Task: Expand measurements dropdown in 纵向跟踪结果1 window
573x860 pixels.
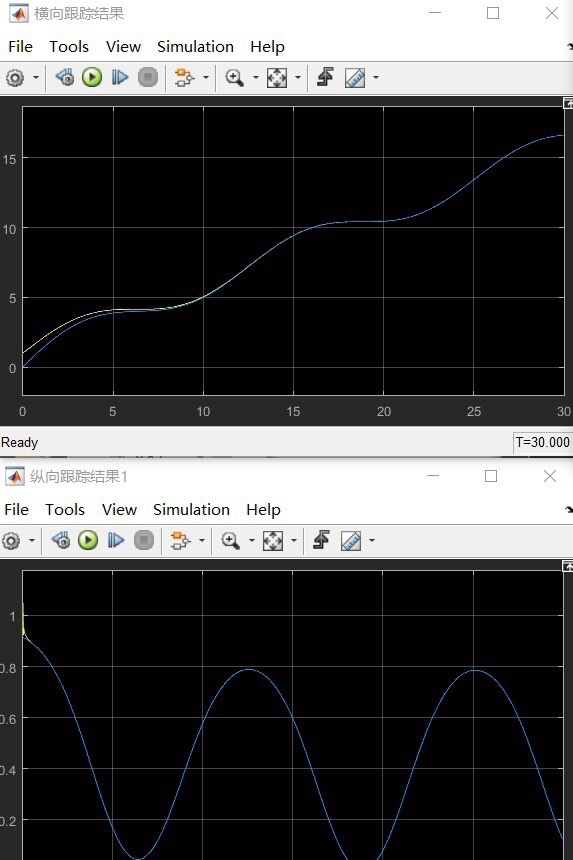Action: tap(372, 540)
